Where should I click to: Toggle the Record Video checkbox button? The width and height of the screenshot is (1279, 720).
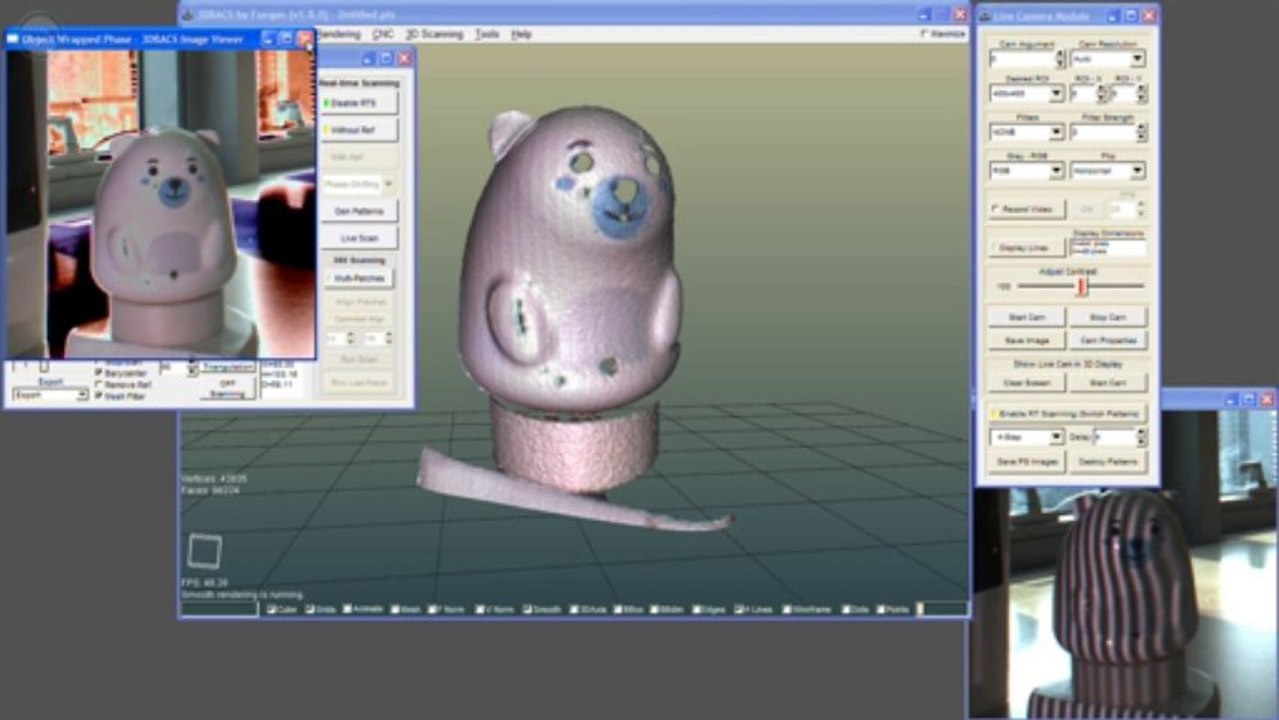(1026, 209)
